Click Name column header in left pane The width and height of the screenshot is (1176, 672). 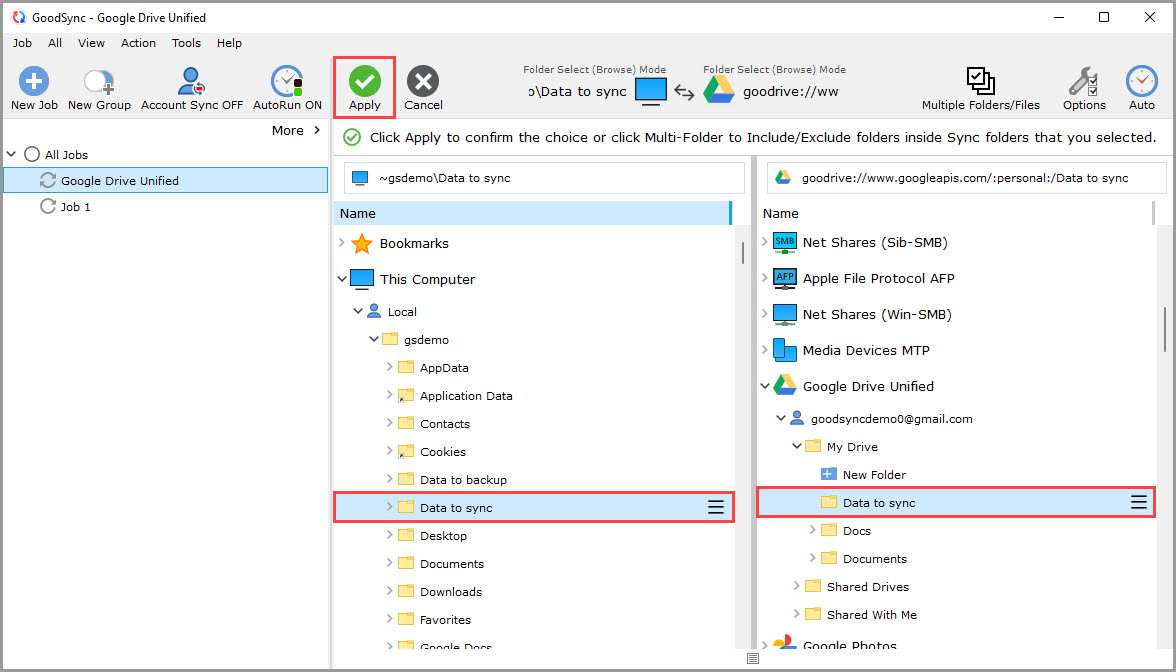pos(532,213)
